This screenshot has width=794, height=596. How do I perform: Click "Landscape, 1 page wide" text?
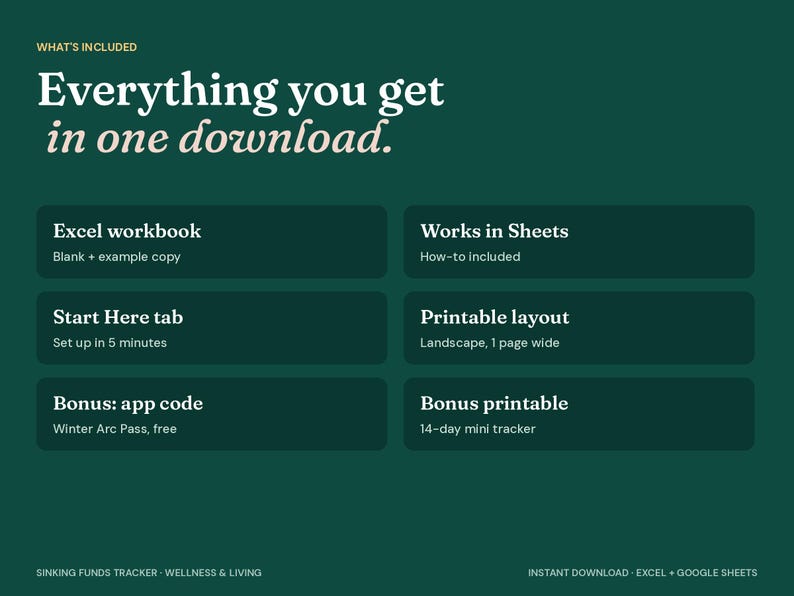(x=490, y=343)
